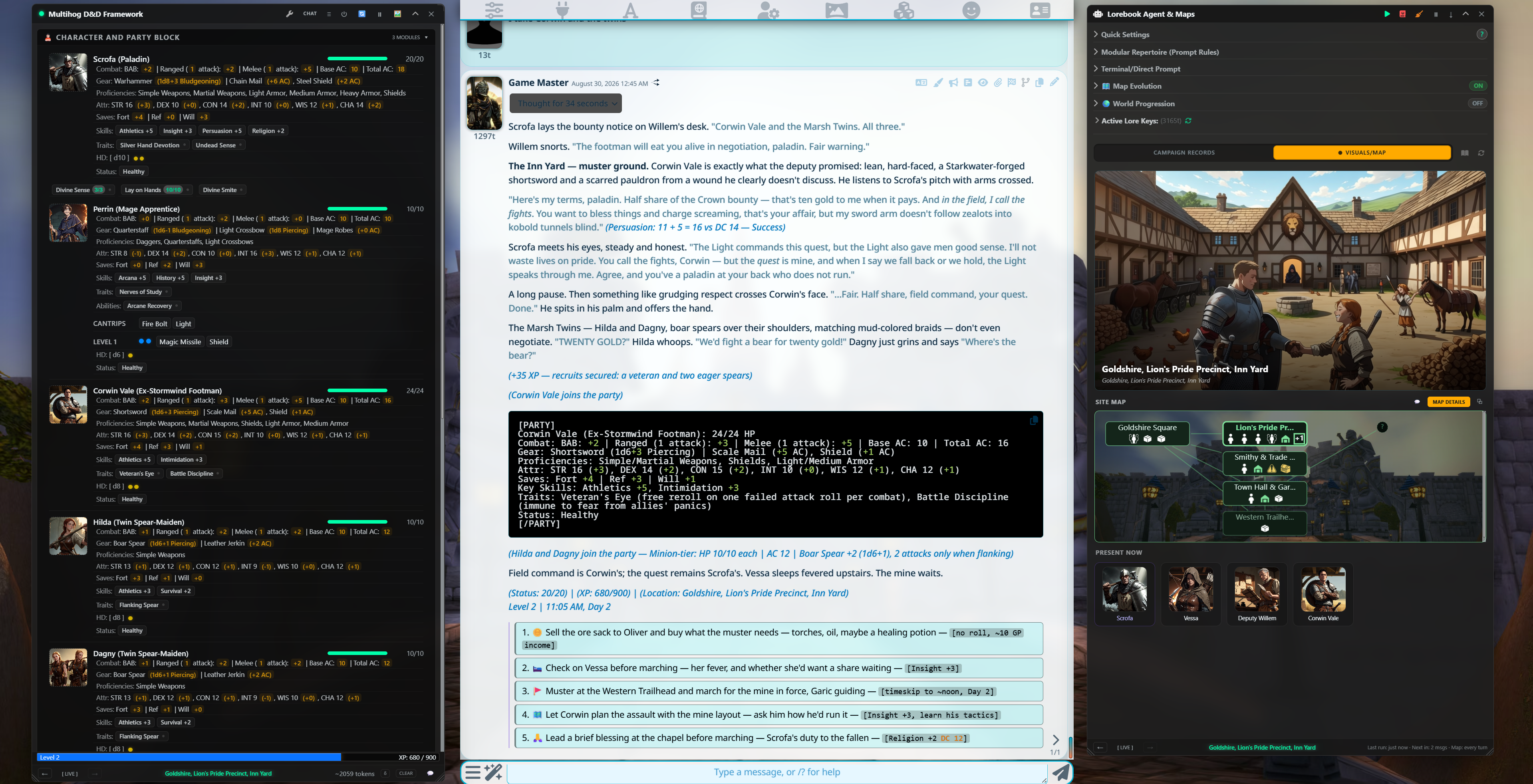Screen dimensions: 1533x784
Task: Attach a file to Game Master message
Action: coord(997,83)
